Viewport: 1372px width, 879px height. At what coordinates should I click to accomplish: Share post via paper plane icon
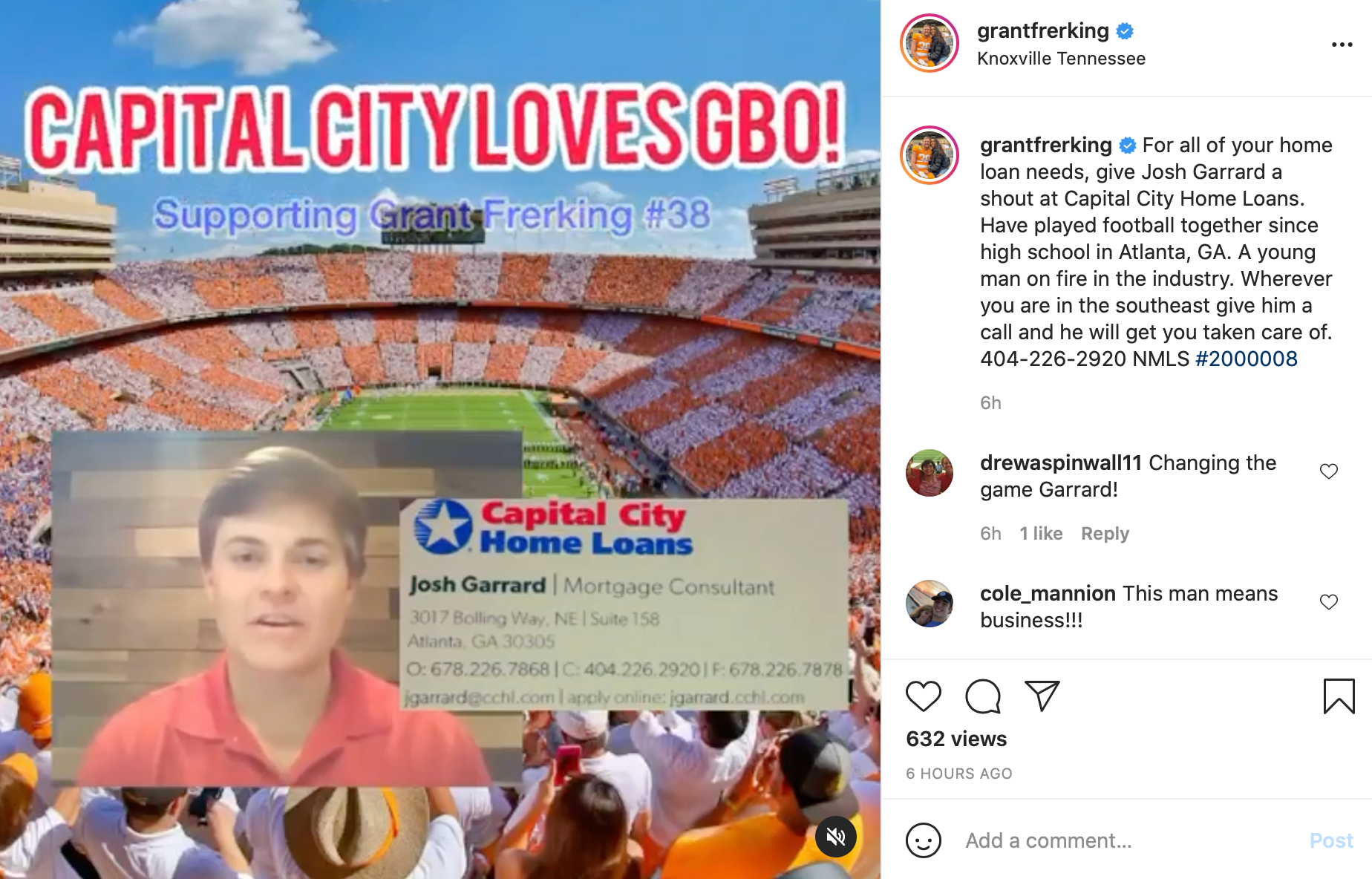tap(1042, 696)
